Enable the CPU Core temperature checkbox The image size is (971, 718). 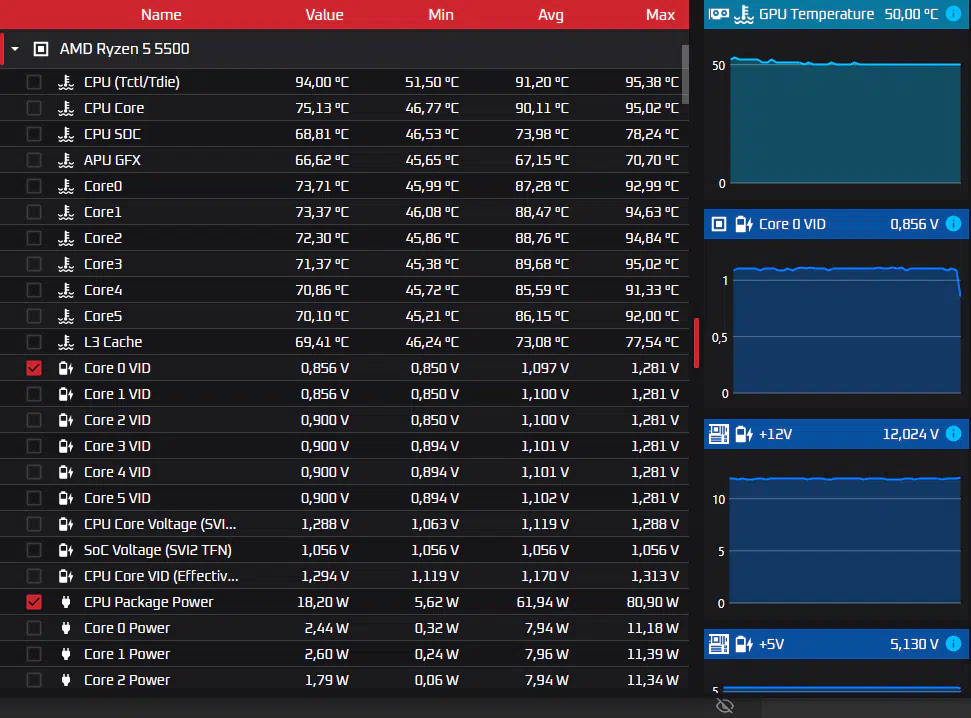(34, 108)
